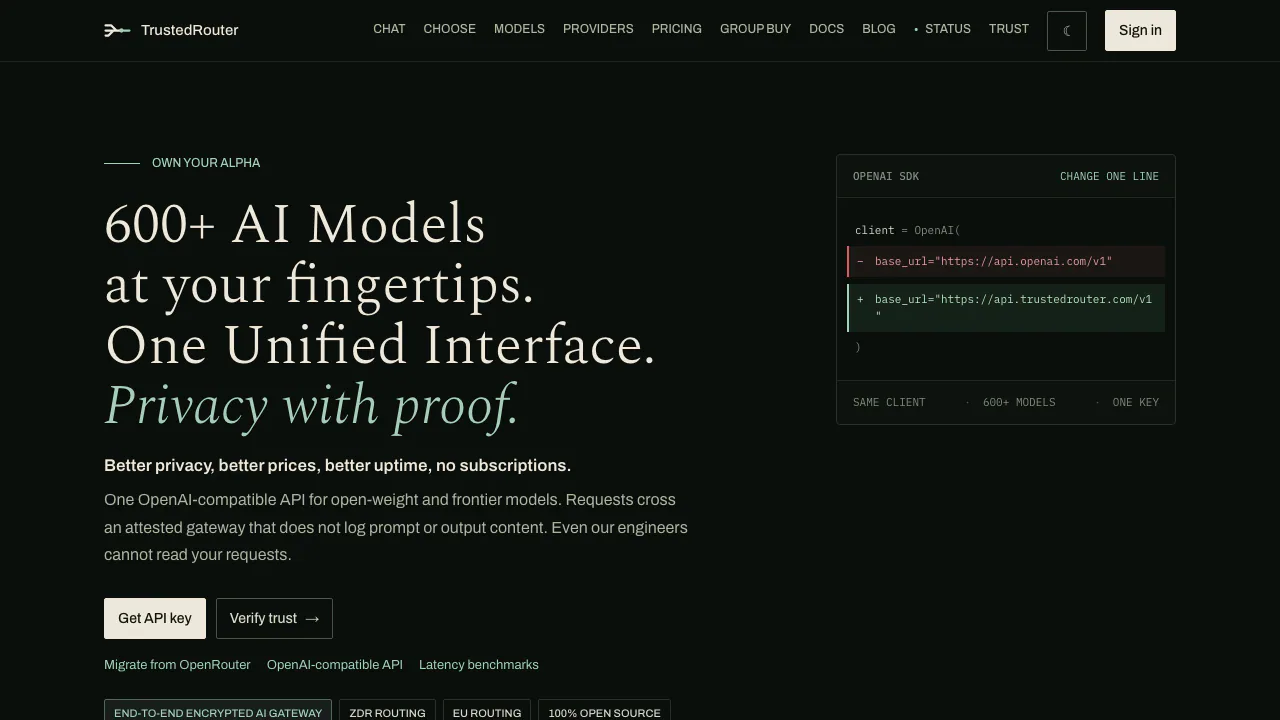Screen dimensions: 1280x720
Task: Click the SAME CLIENT footer label
Action: 889,402
